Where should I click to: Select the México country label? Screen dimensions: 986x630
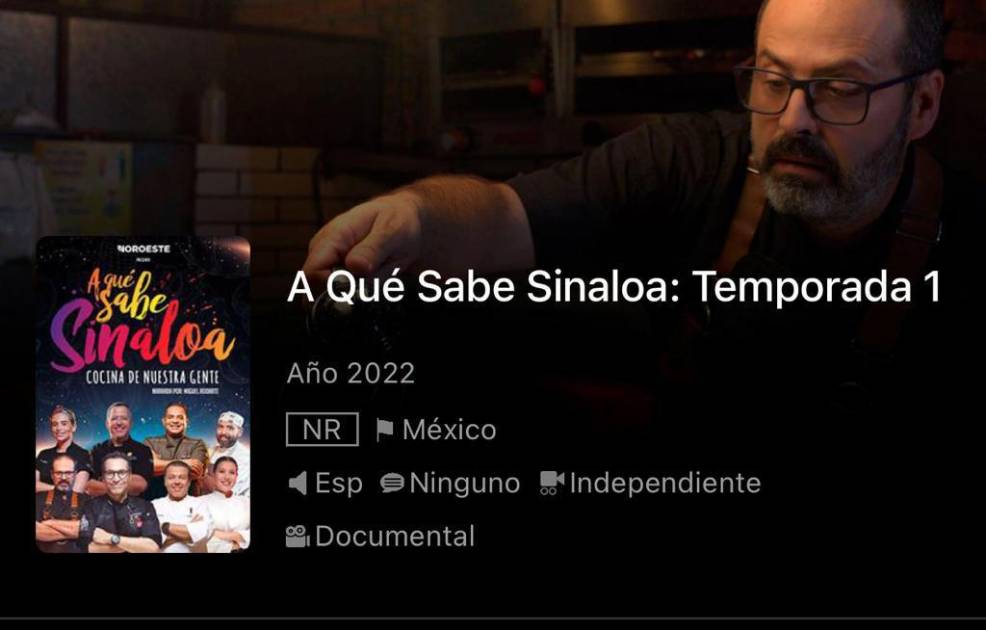coord(449,430)
